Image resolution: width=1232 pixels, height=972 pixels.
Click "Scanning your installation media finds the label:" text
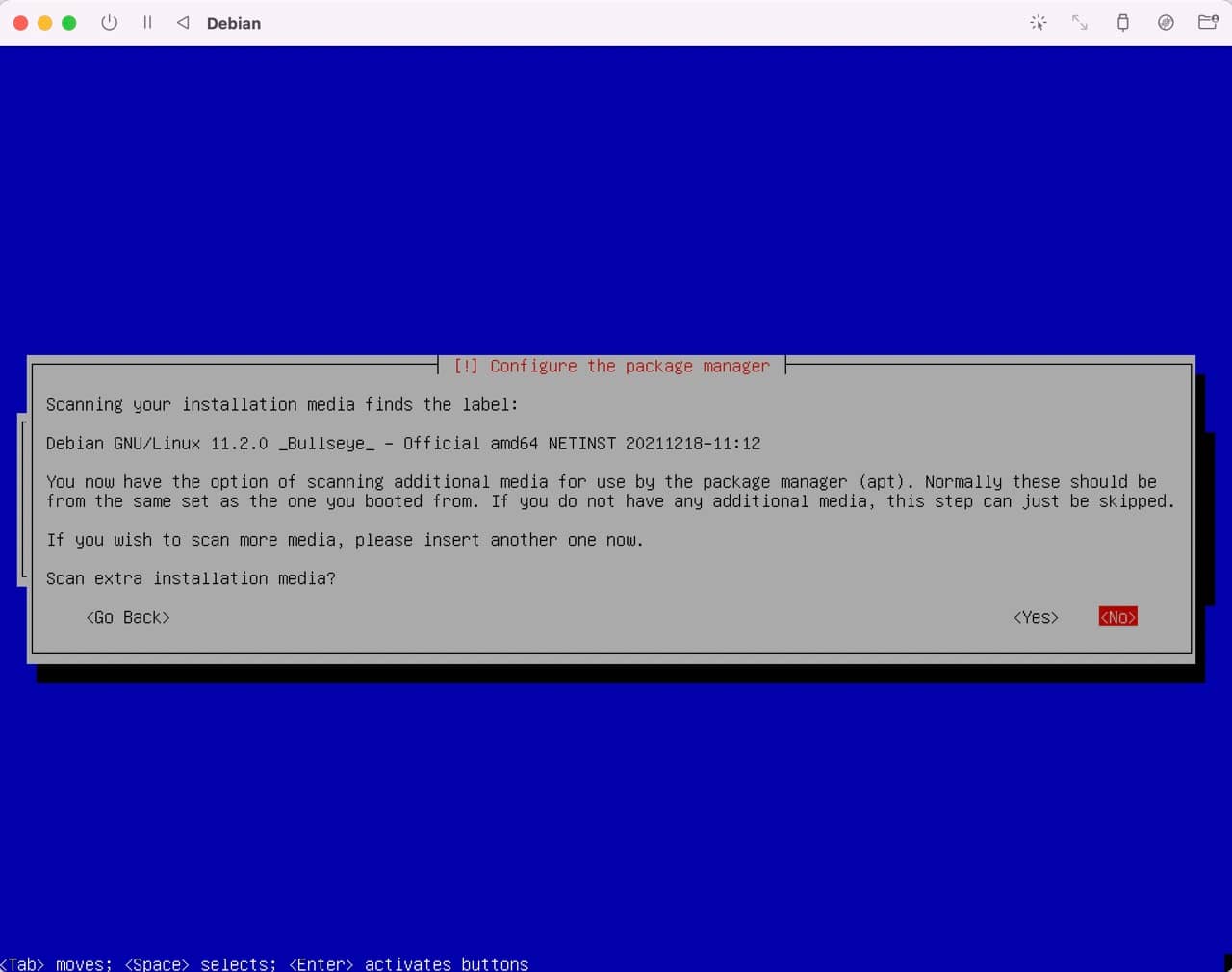(282, 405)
